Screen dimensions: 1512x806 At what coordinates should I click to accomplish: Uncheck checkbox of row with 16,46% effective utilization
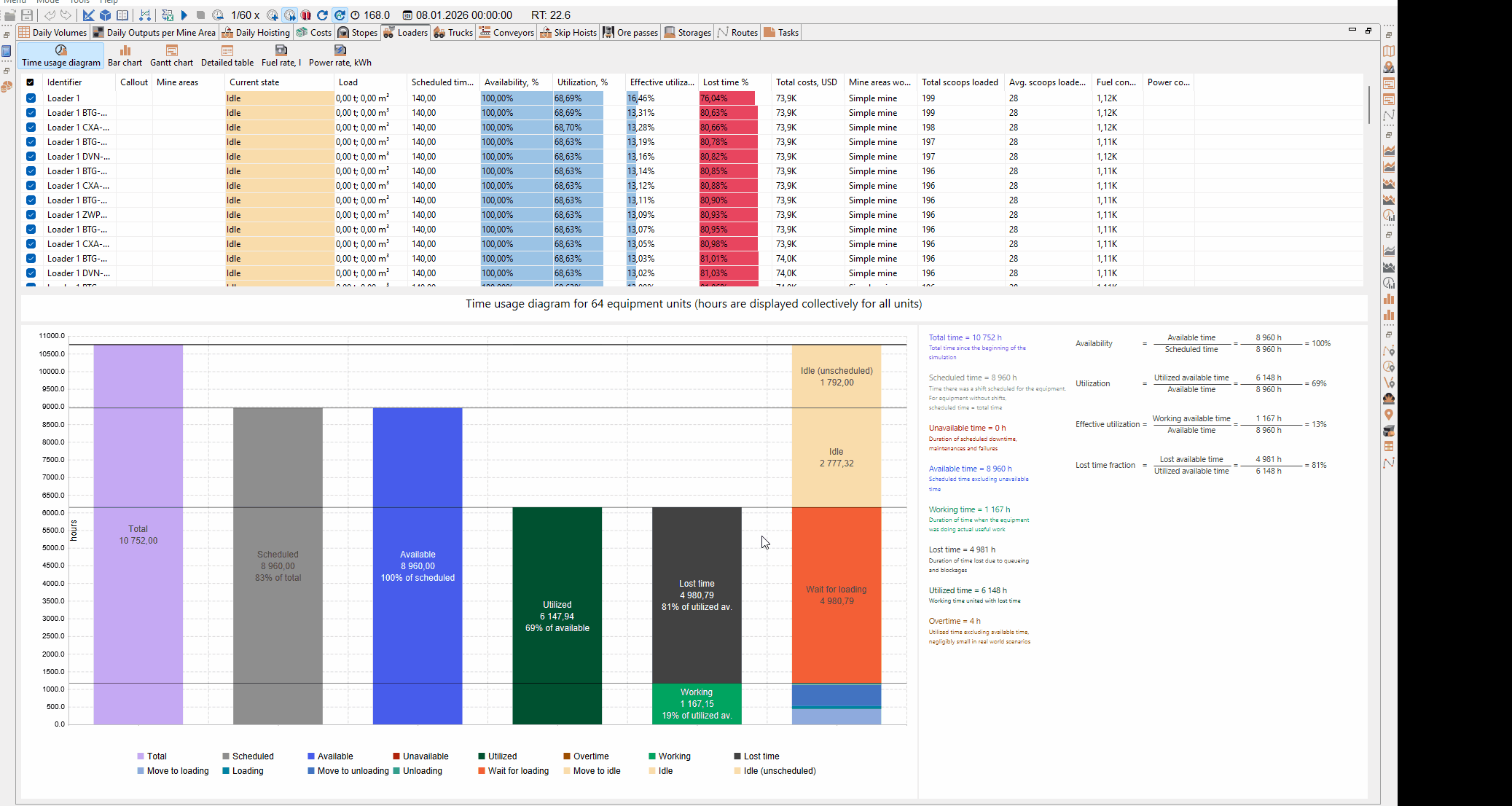coord(31,98)
